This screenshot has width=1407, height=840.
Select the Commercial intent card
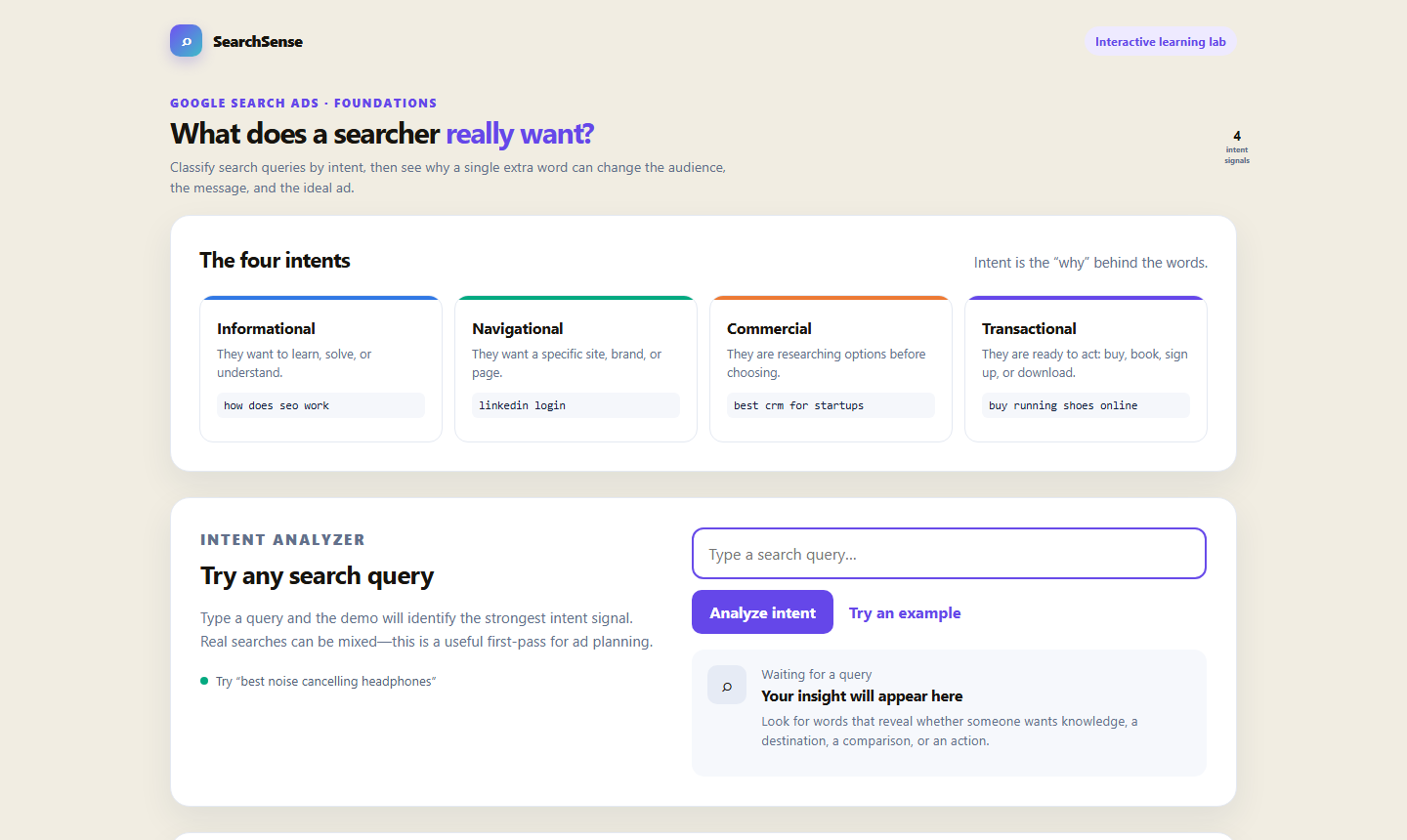pyautogui.click(x=831, y=368)
